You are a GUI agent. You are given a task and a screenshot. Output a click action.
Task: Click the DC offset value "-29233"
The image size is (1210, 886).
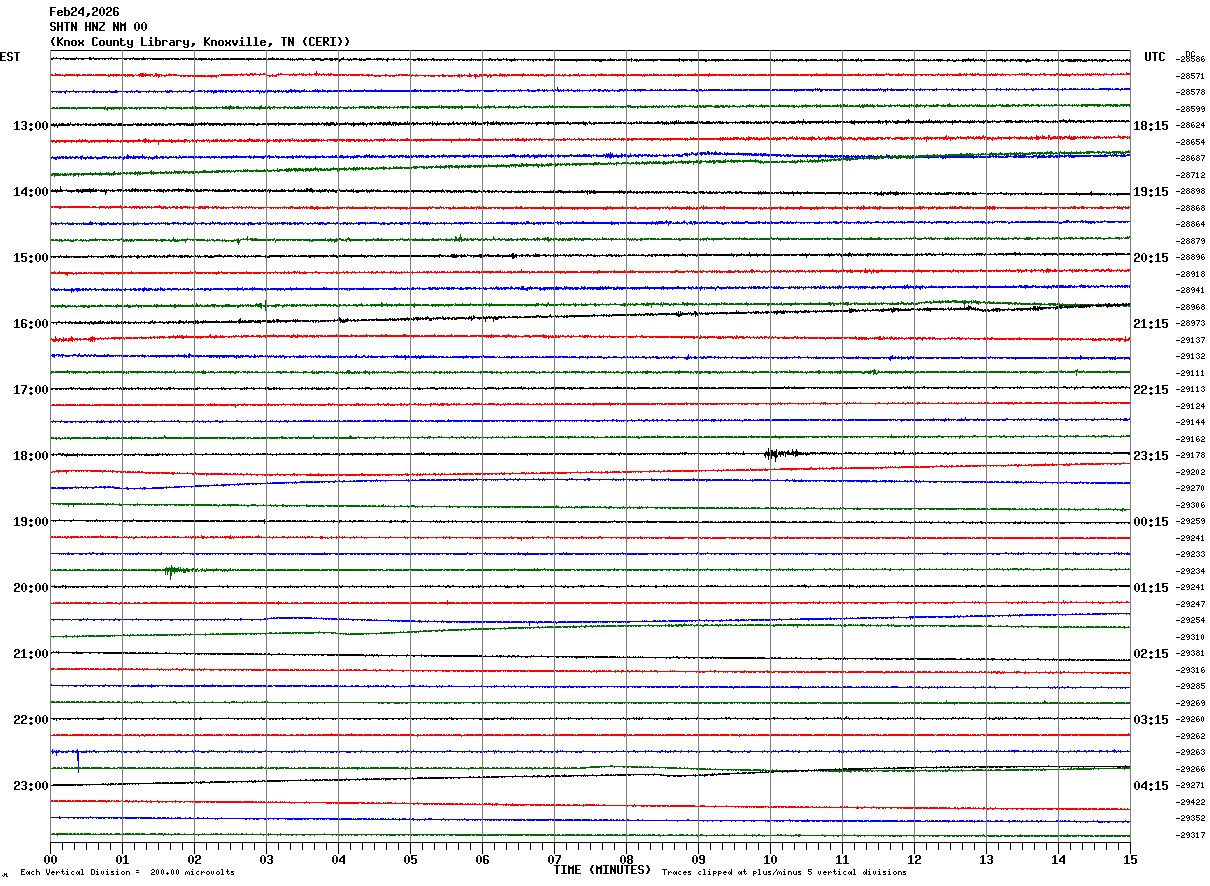pyautogui.click(x=1191, y=554)
